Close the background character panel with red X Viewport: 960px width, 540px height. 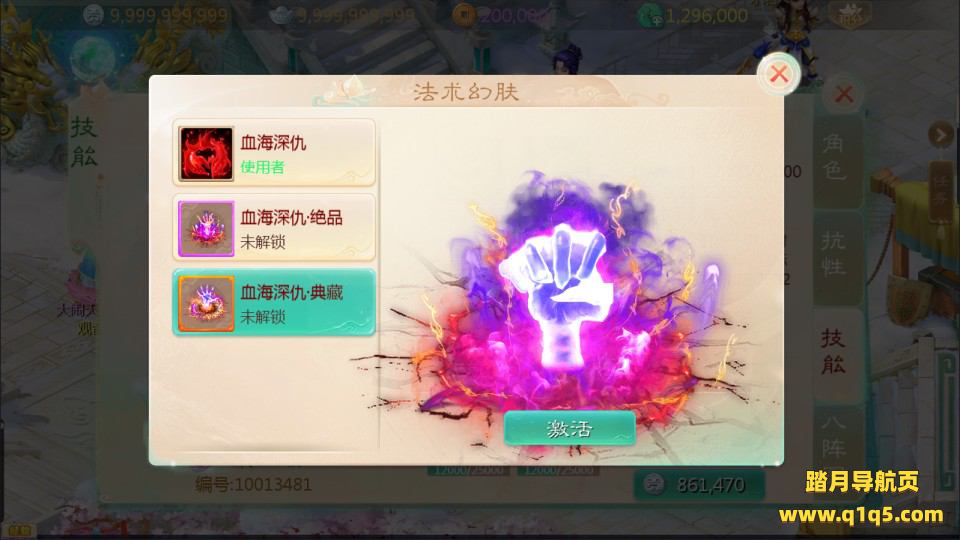844,94
